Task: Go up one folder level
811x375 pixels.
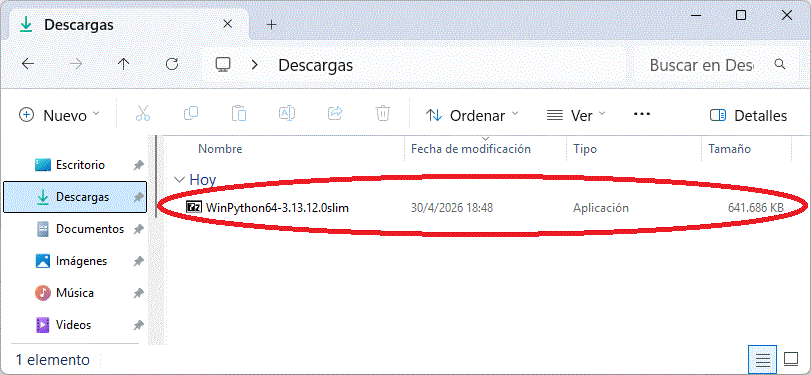Action: pos(123,65)
